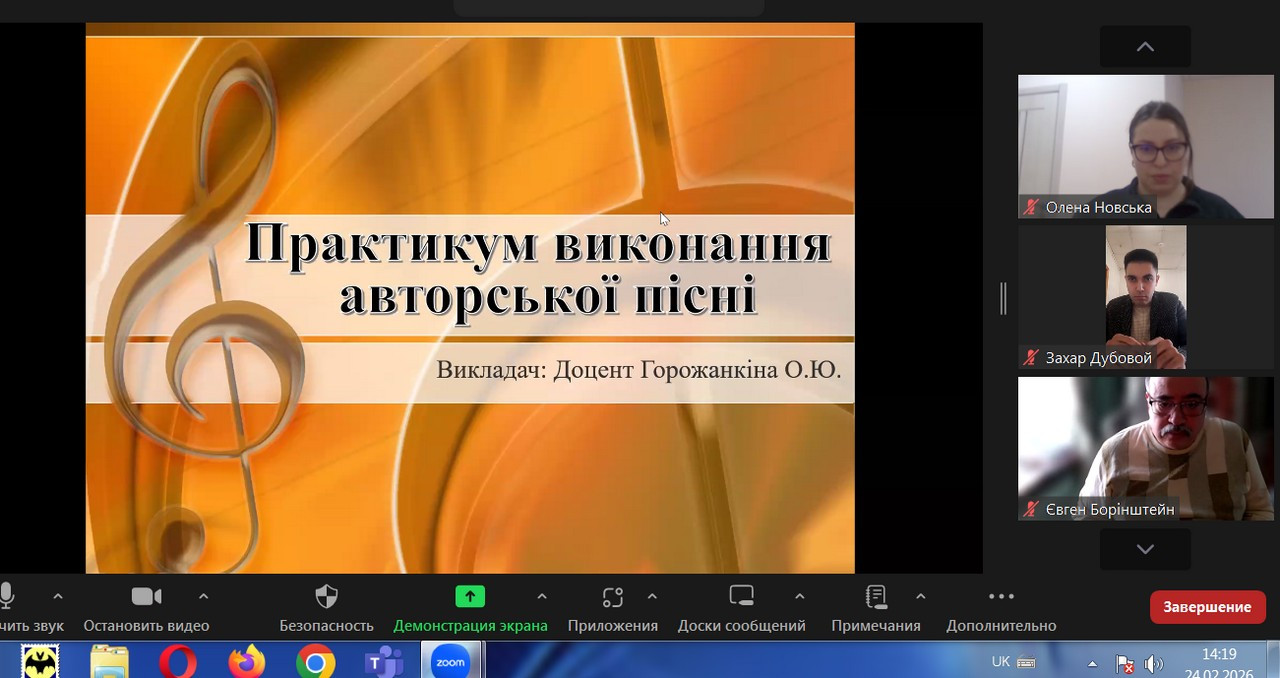
Task: Open Приложения apps icon
Action: [613, 597]
